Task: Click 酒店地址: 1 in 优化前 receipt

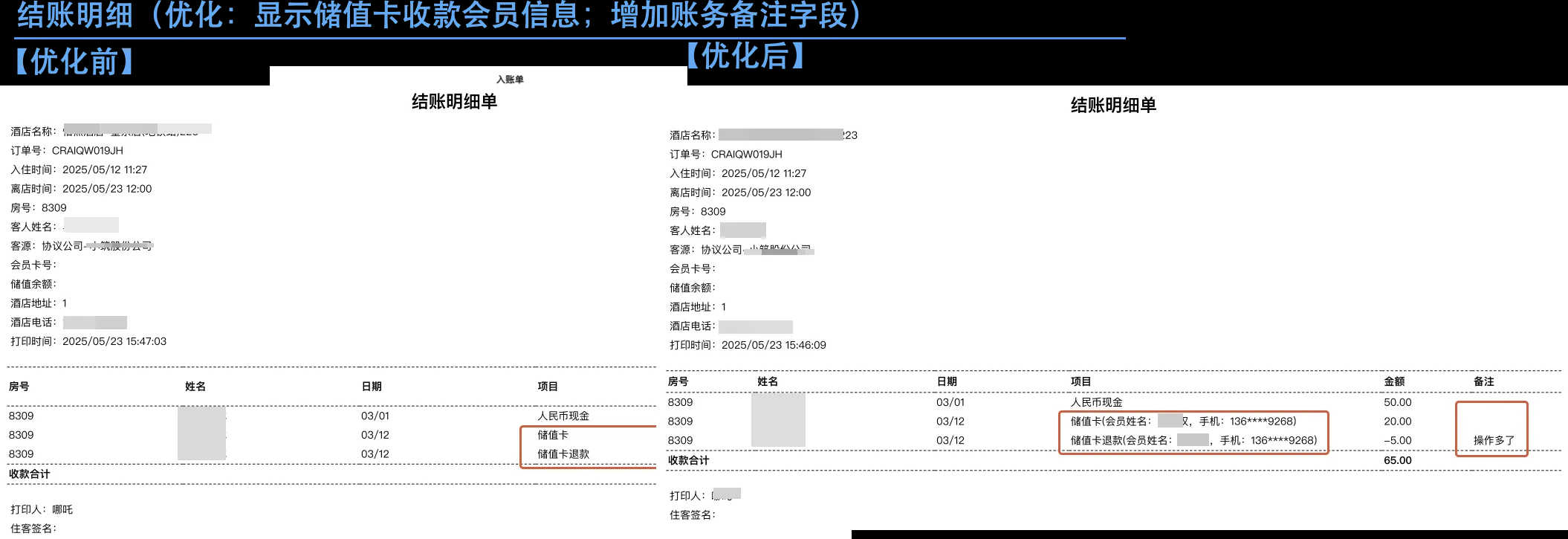Action: click(39, 303)
